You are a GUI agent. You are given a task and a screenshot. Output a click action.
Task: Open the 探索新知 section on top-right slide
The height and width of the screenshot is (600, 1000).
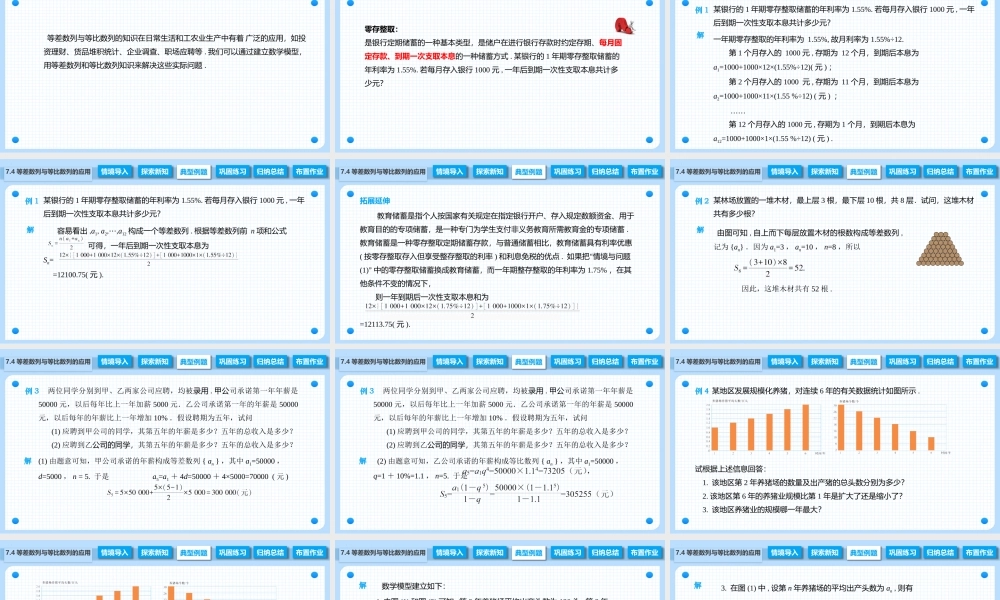[826, 171]
